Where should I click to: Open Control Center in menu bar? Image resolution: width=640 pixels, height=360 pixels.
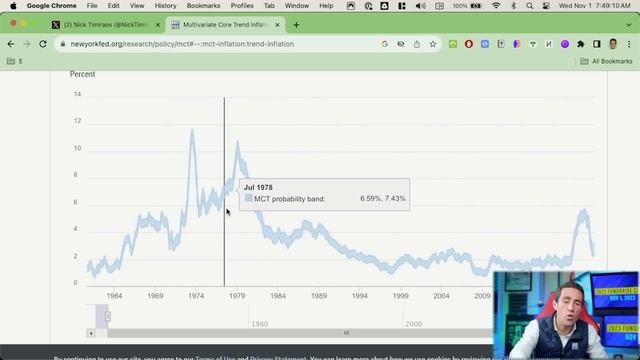tap(546, 6)
